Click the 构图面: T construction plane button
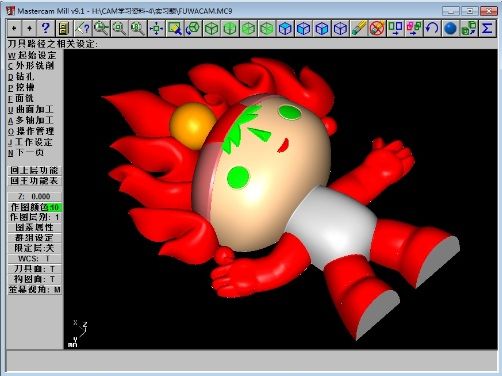 pos(34,279)
